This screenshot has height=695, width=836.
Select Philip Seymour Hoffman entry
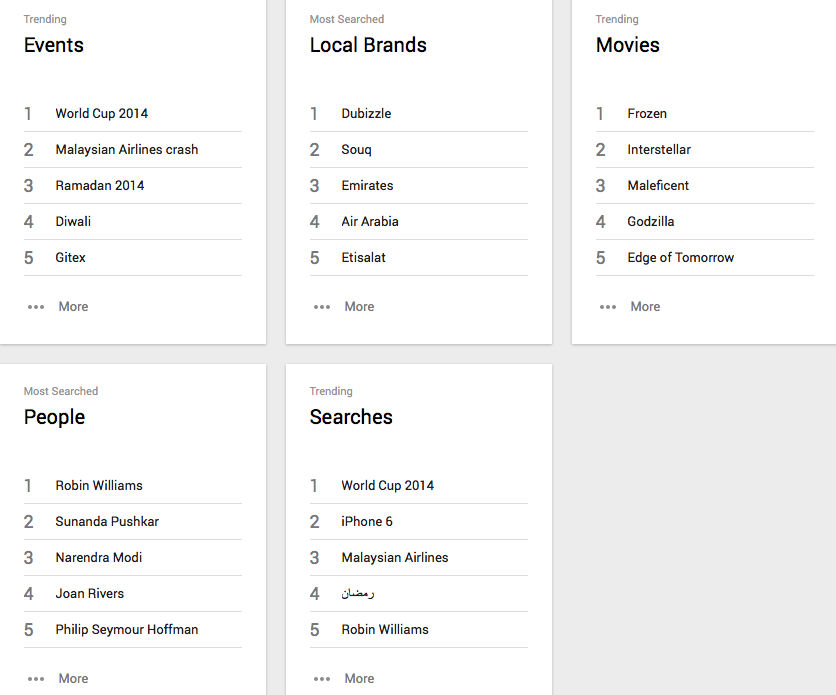click(x=126, y=630)
